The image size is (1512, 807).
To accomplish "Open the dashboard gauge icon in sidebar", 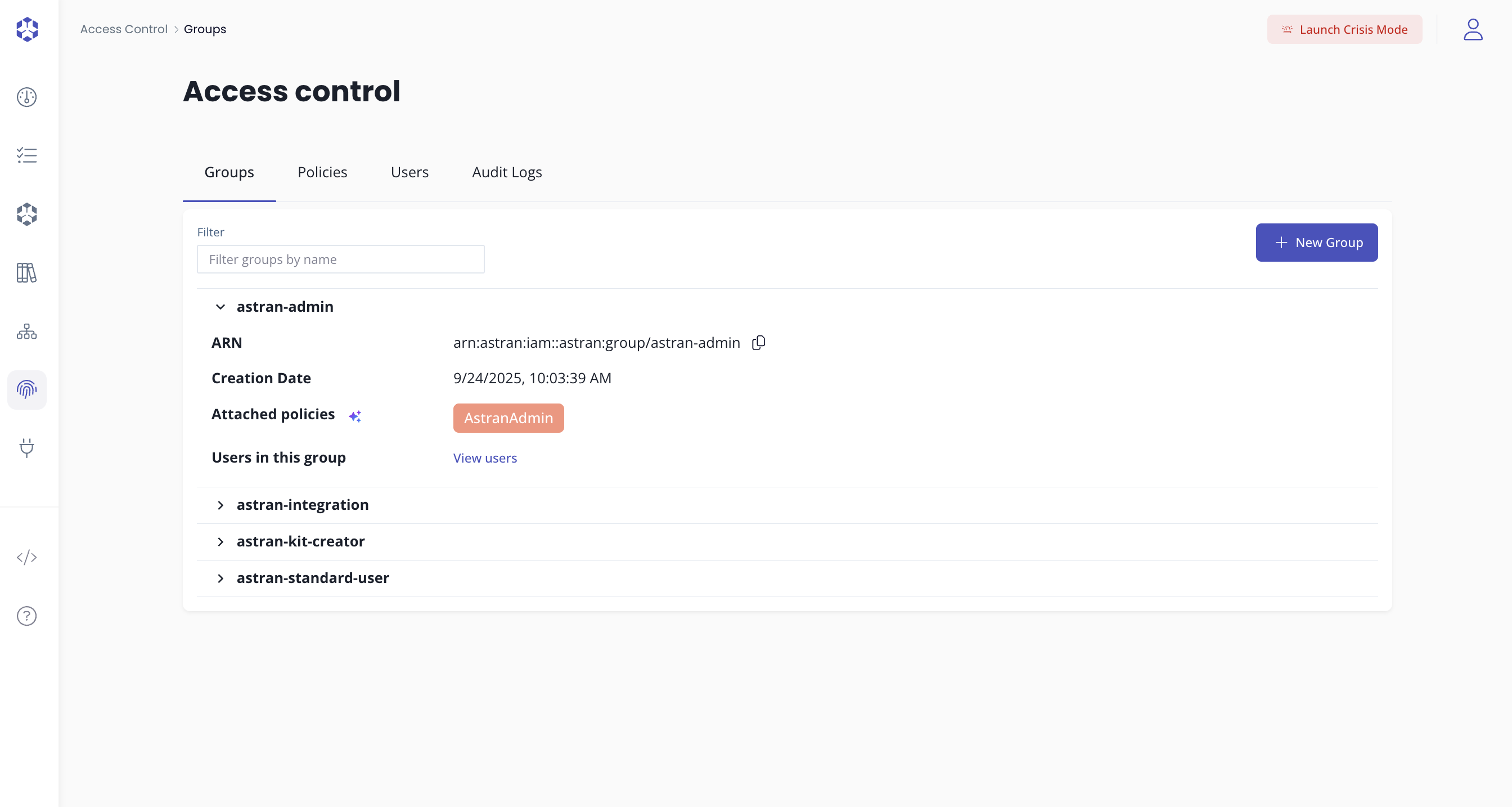I will [x=27, y=97].
